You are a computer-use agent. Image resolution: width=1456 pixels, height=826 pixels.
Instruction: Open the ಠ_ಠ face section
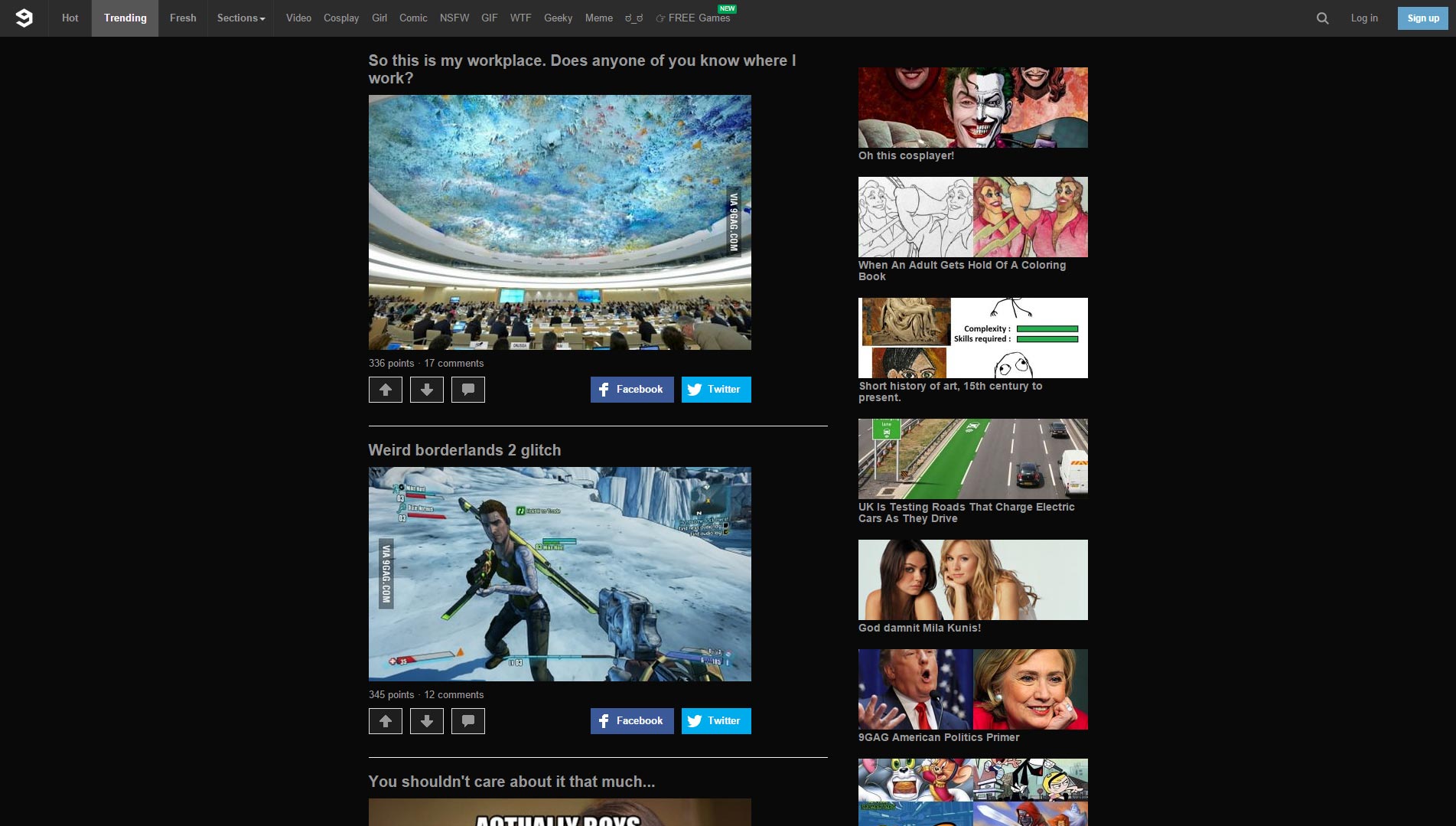[634, 18]
